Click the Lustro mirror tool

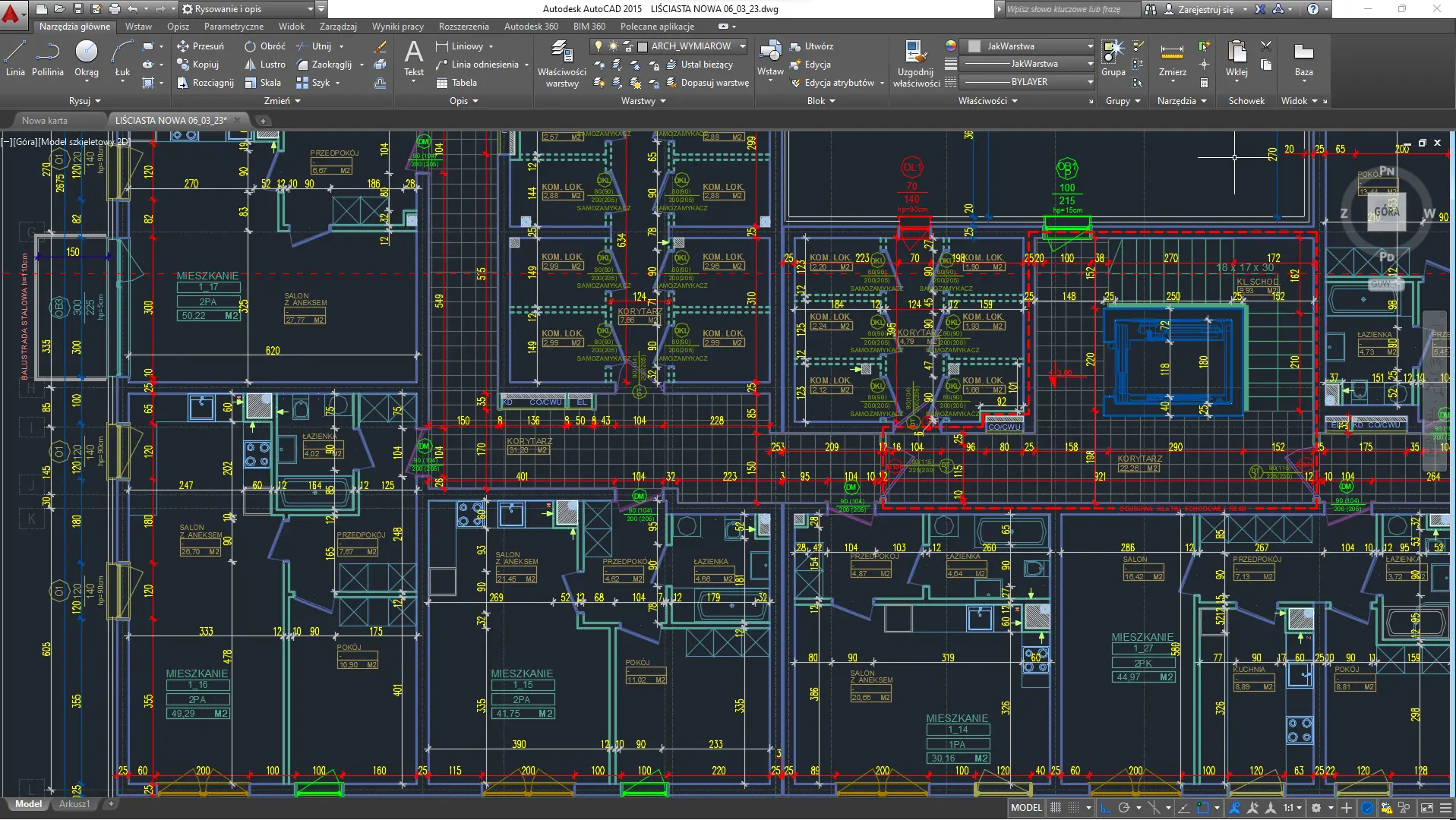pos(265,65)
